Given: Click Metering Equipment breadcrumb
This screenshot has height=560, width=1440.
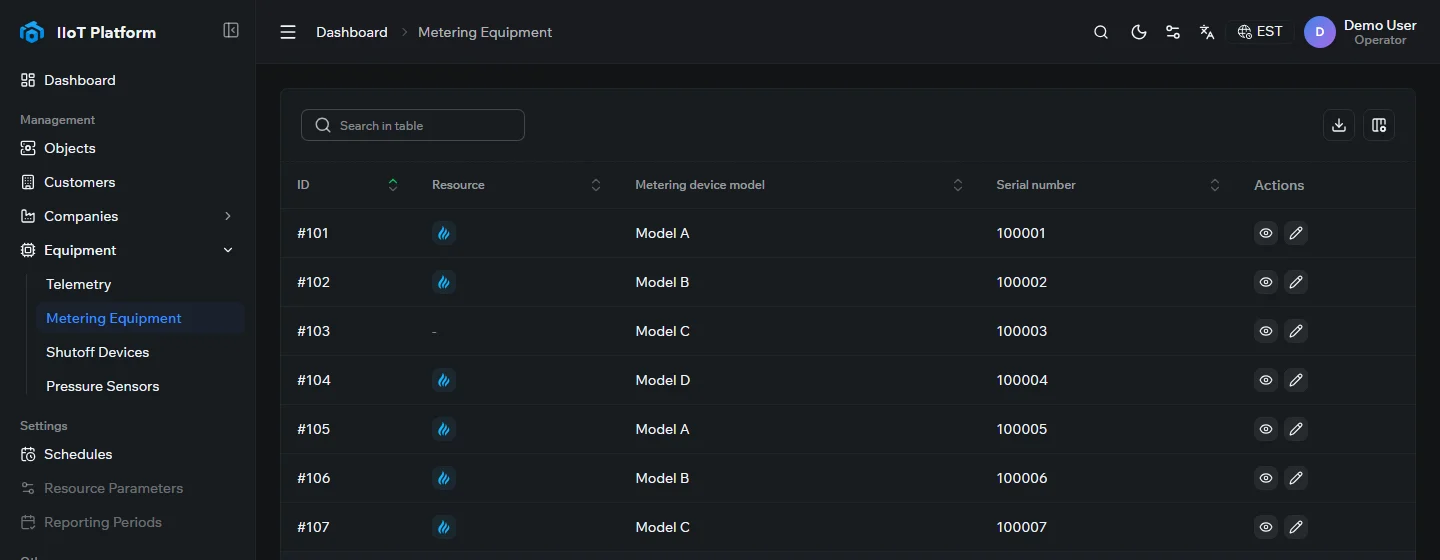Looking at the screenshot, I should click(485, 32).
